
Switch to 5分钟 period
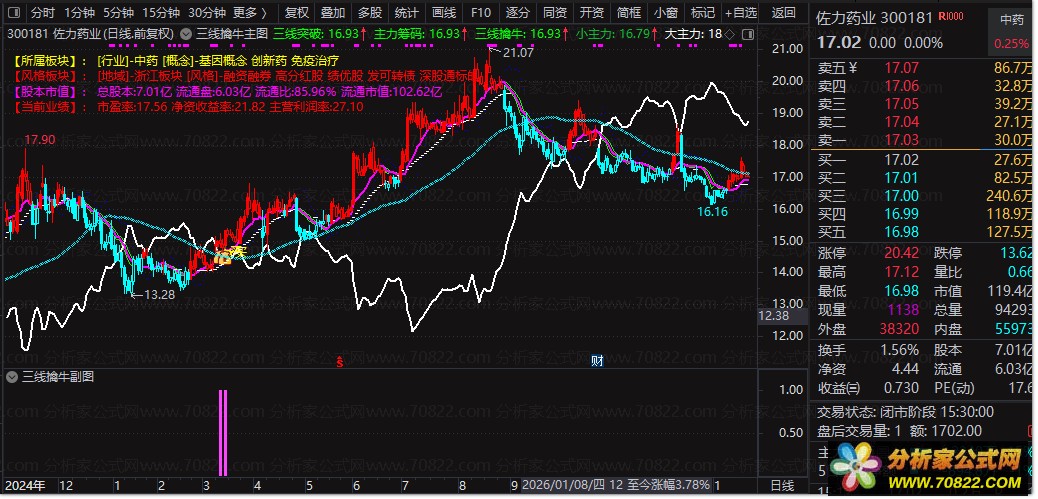(119, 13)
